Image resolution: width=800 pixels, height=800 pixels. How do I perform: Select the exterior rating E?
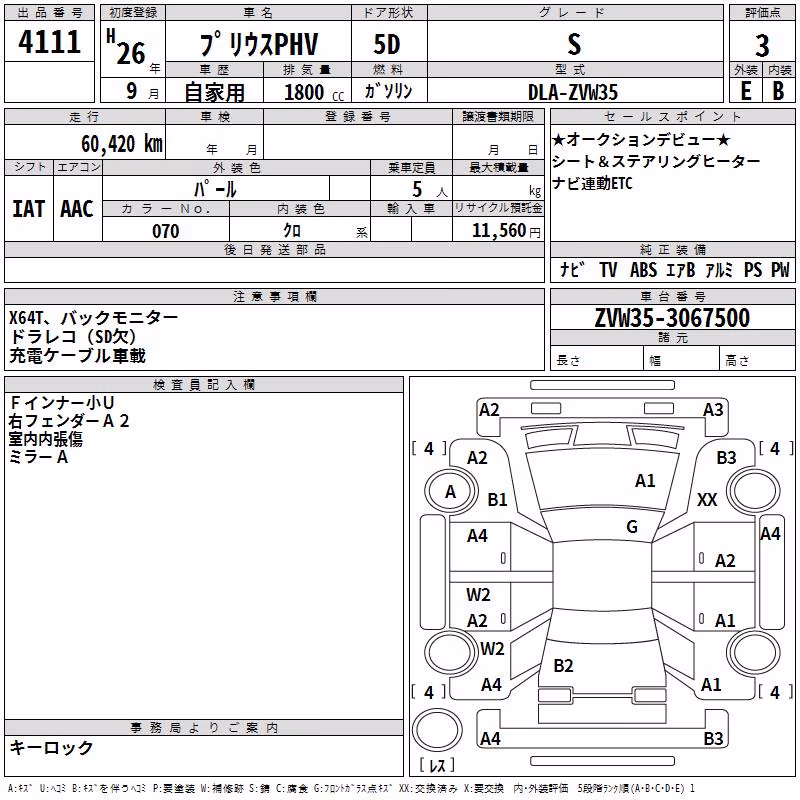point(745,91)
